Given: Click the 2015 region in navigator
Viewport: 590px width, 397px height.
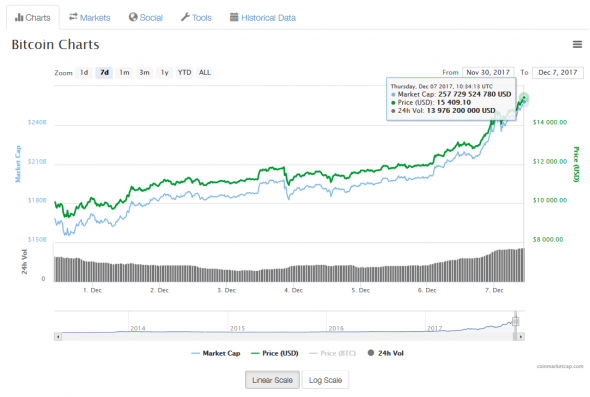Looking at the screenshot, I should coord(277,322).
